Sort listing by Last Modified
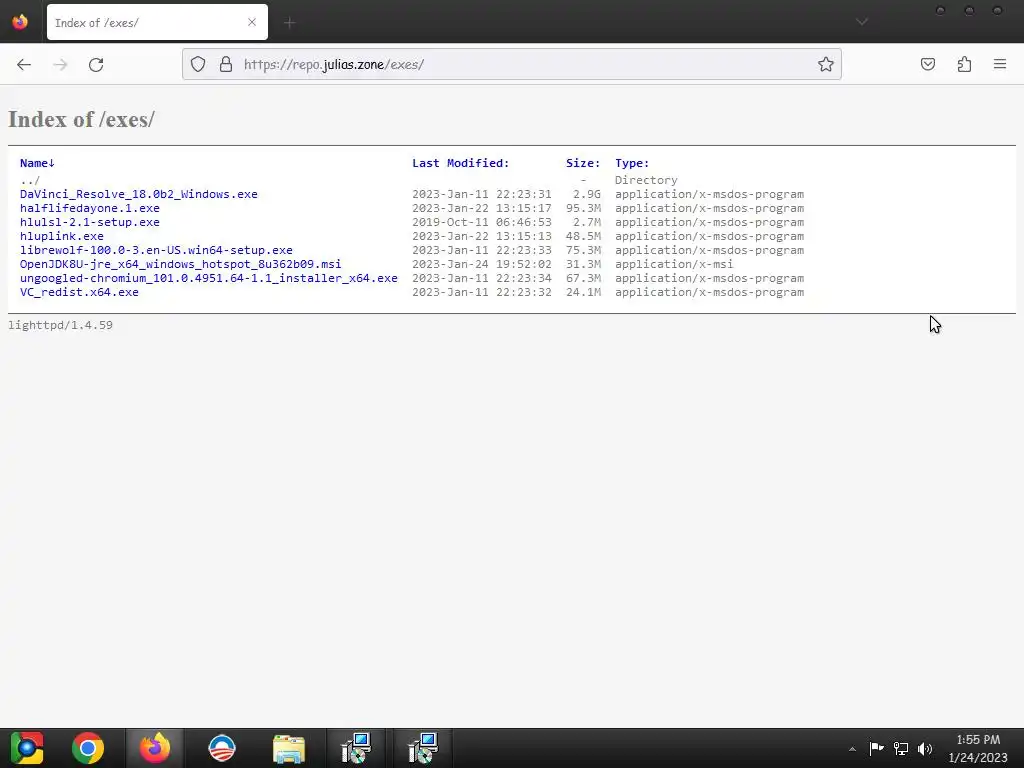 pyautogui.click(x=460, y=163)
